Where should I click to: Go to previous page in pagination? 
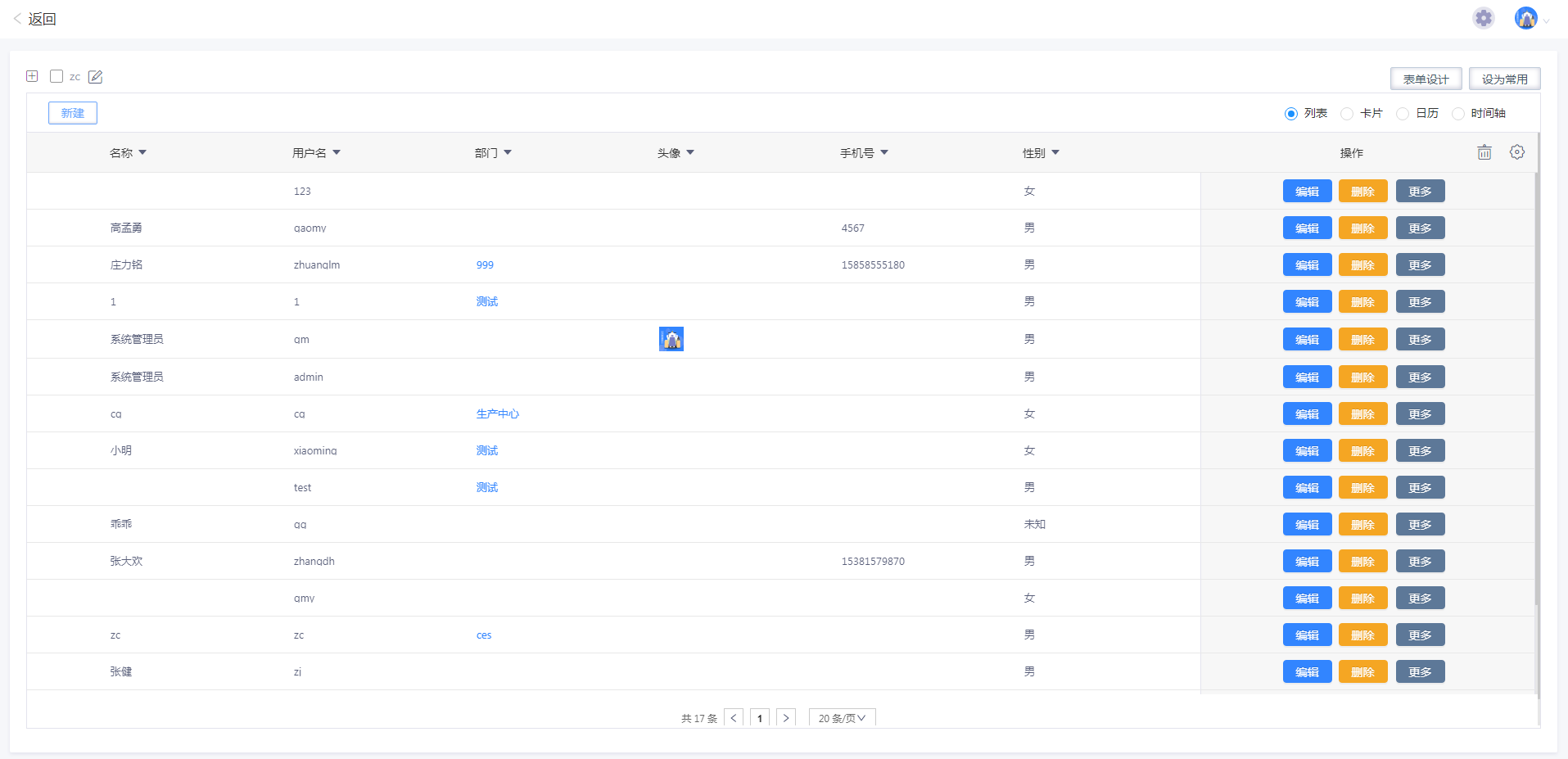coord(734,717)
